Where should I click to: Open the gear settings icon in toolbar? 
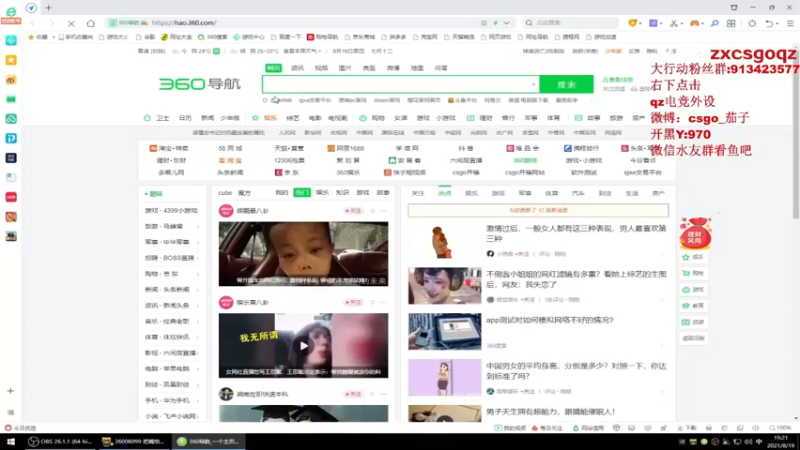click(x=752, y=23)
